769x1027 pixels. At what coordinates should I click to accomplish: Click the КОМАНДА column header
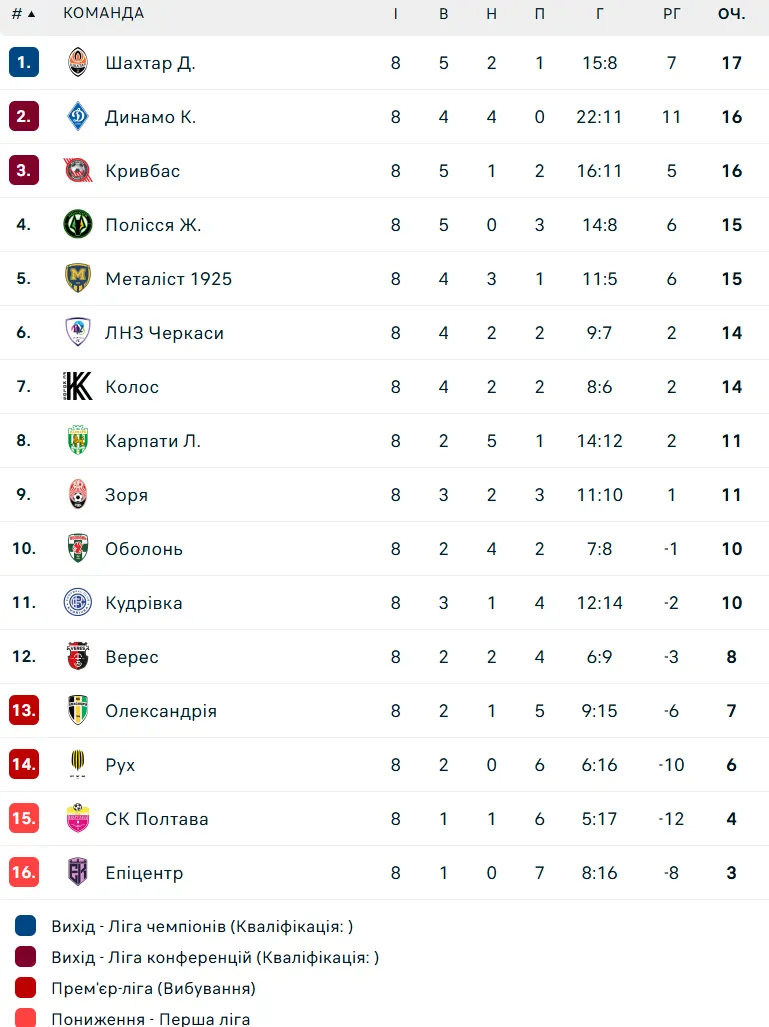point(103,14)
